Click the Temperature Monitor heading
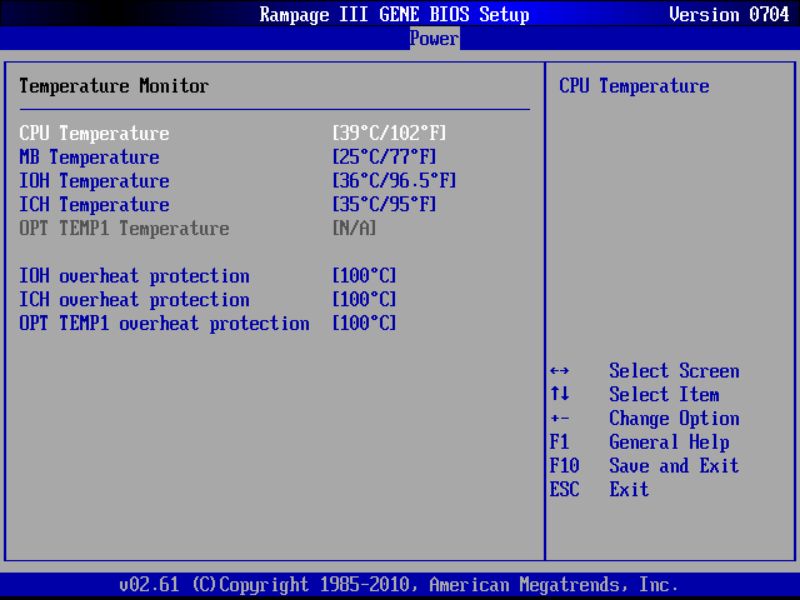800x600 pixels. [x=114, y=86]
